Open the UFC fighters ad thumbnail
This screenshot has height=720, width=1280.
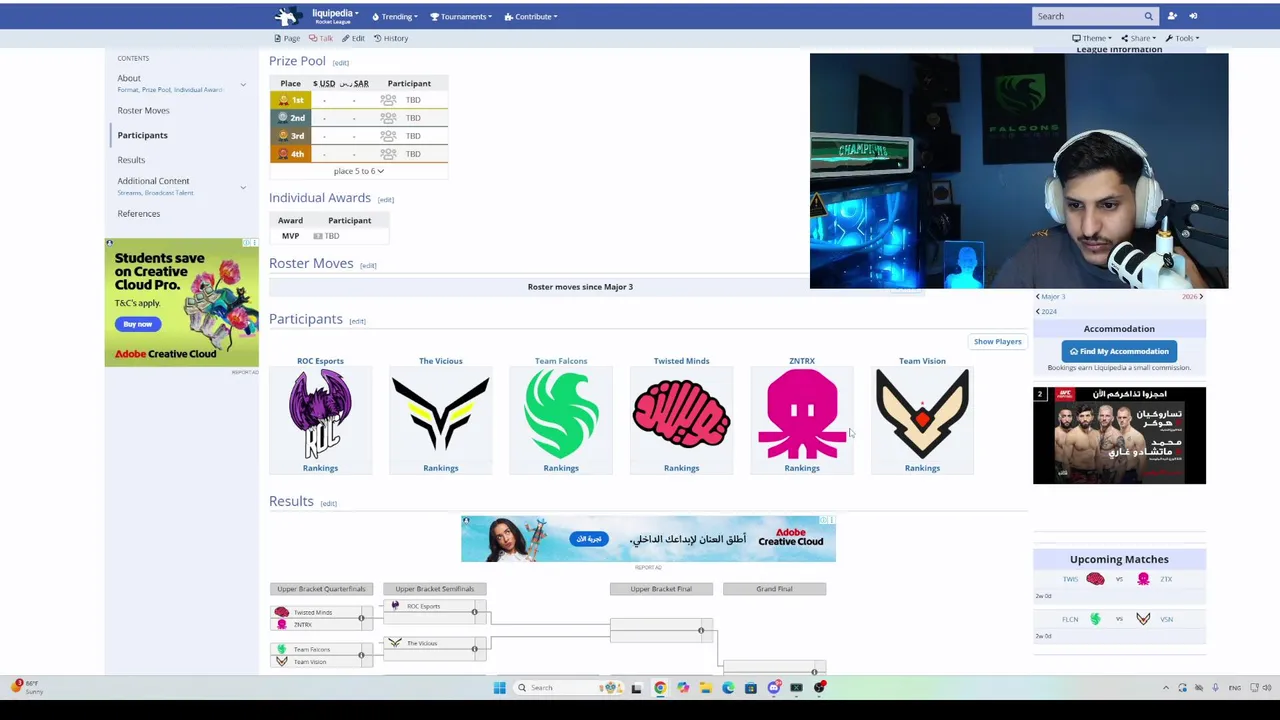tap(1119, 435)
